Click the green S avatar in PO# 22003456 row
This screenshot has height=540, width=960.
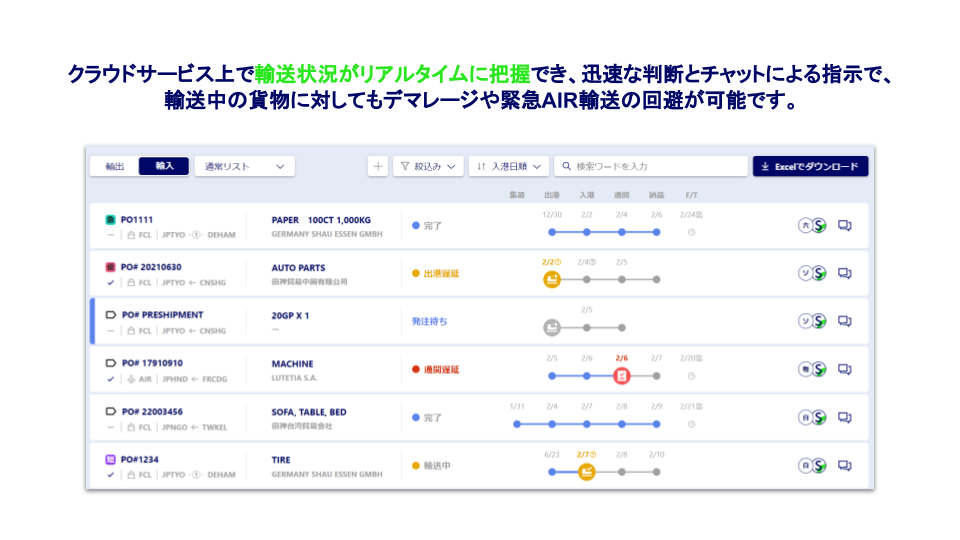click(x=819, y=418)
